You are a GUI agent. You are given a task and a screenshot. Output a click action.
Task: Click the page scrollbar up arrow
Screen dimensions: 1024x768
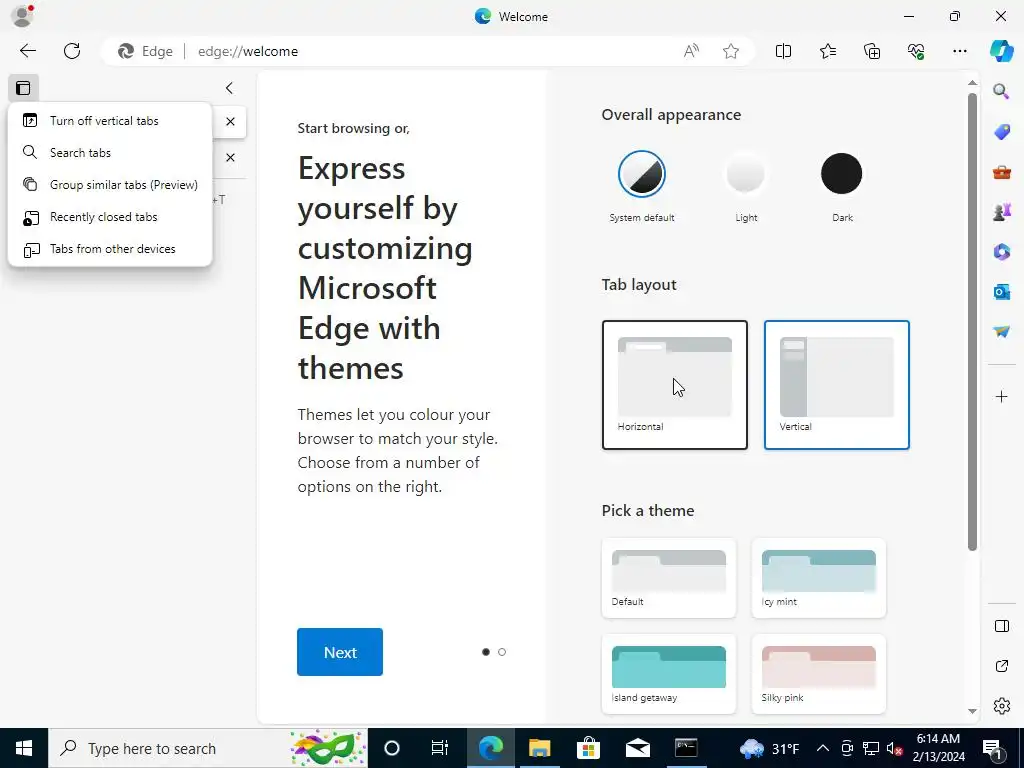pyautogui.click(x=972, y=83)
